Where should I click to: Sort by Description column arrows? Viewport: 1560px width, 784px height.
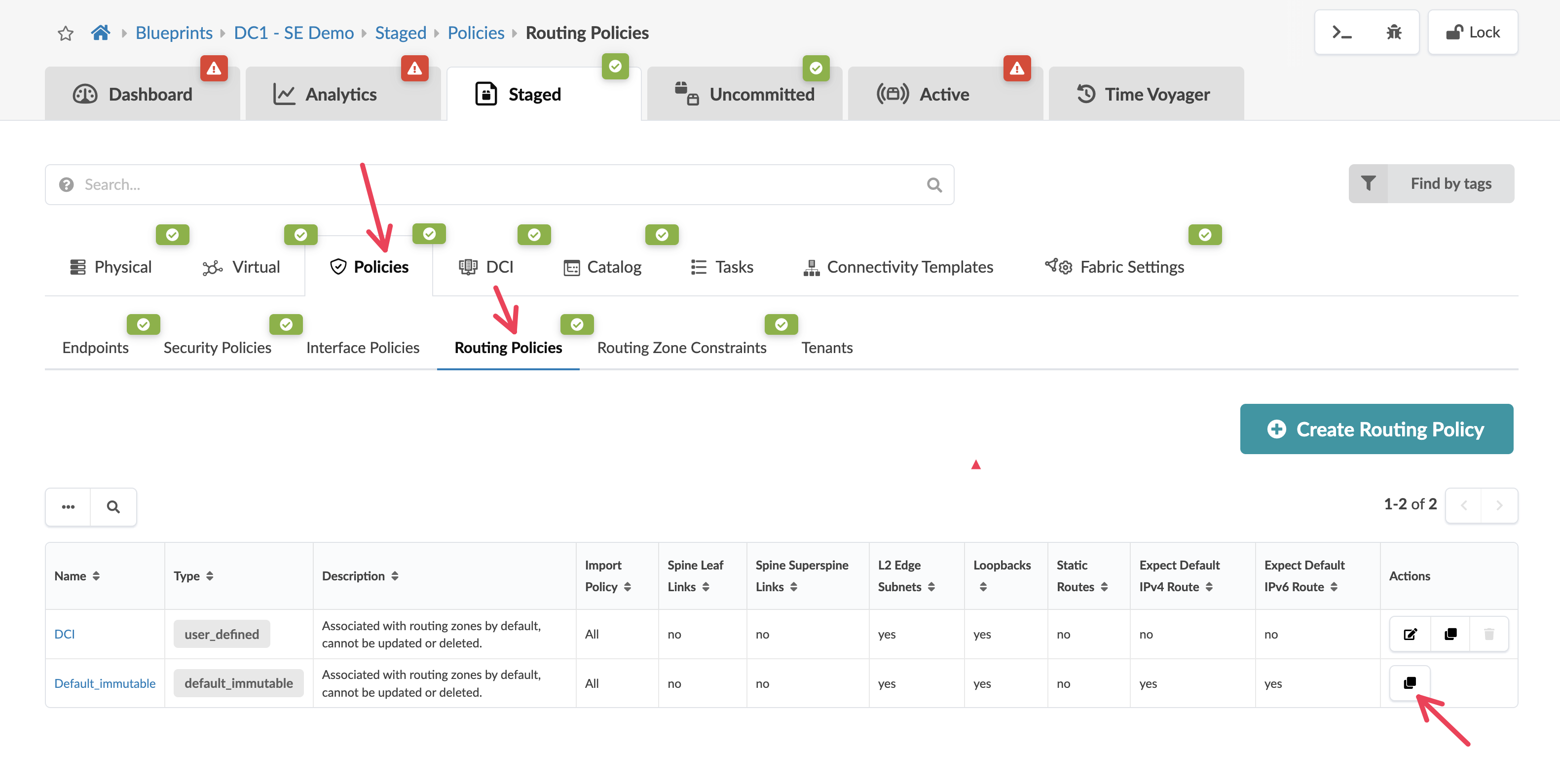[395, 576]
